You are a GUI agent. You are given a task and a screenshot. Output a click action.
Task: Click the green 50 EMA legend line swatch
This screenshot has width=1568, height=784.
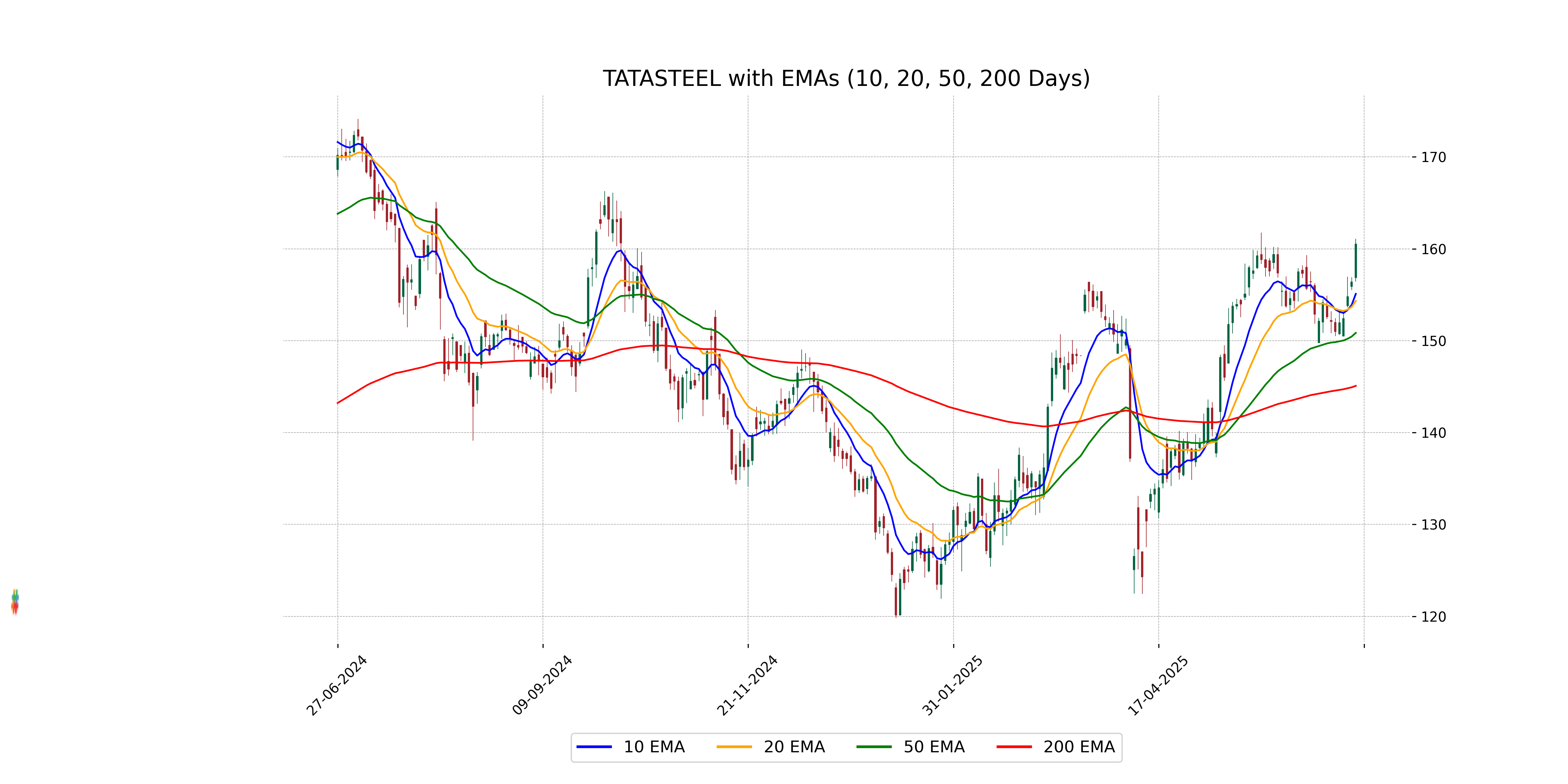[x=874, y=747]
